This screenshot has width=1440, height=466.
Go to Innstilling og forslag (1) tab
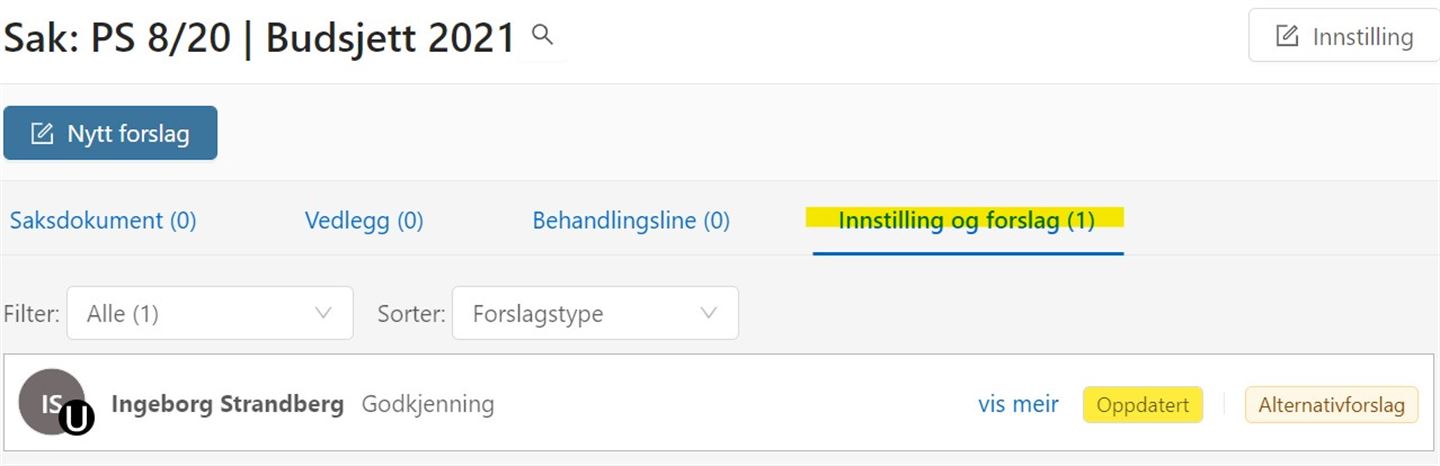coord(967,221)
